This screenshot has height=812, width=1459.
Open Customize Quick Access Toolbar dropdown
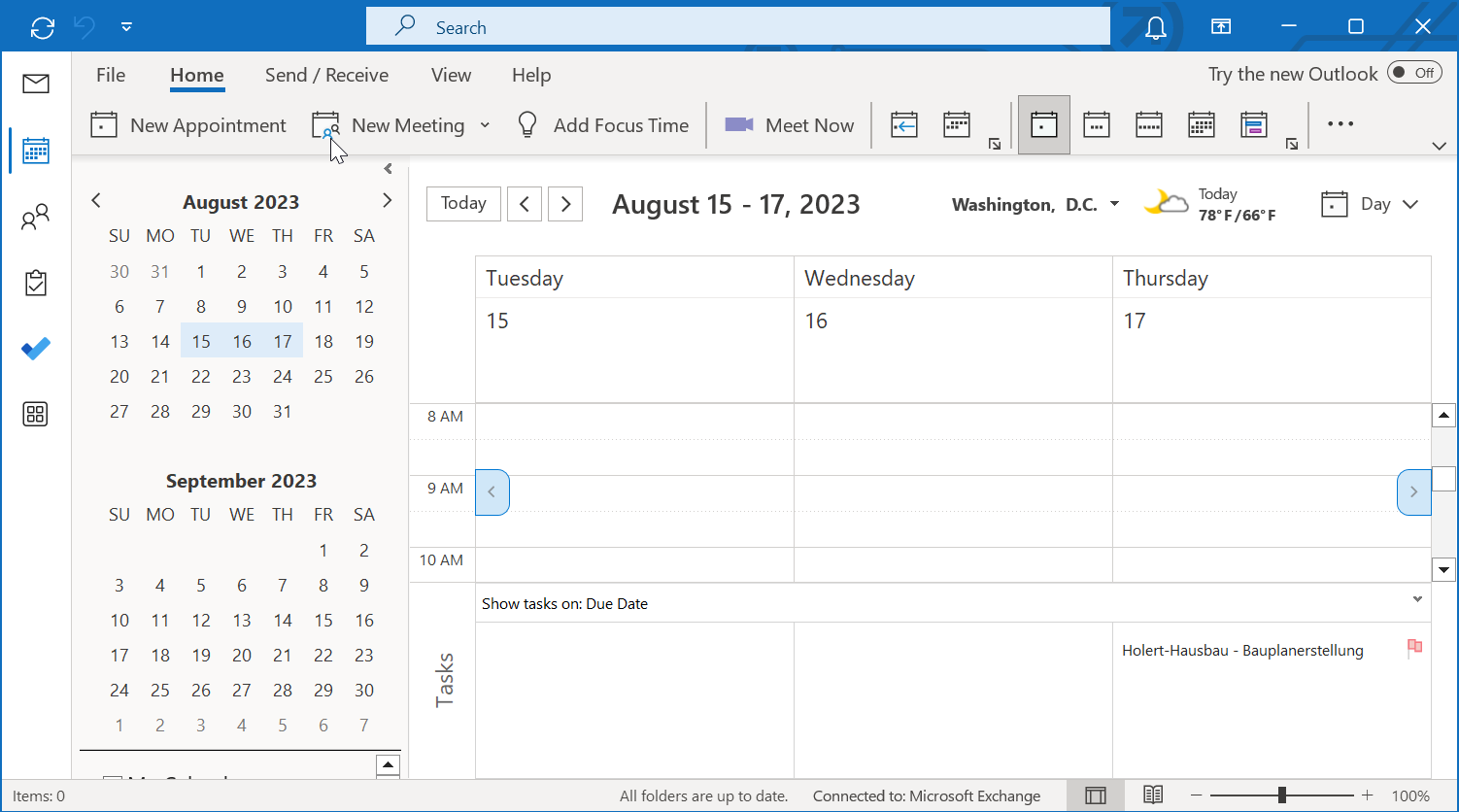[126, 27]
